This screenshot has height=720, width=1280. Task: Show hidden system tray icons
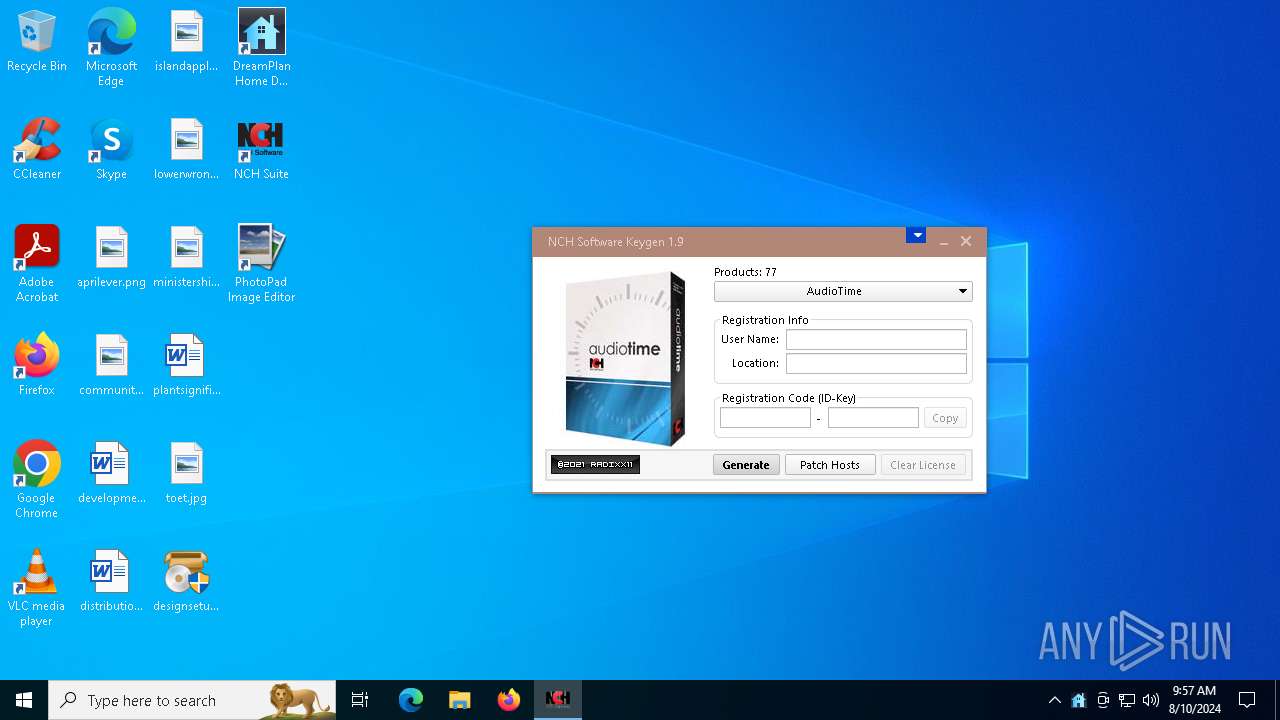click(1055, 700)
